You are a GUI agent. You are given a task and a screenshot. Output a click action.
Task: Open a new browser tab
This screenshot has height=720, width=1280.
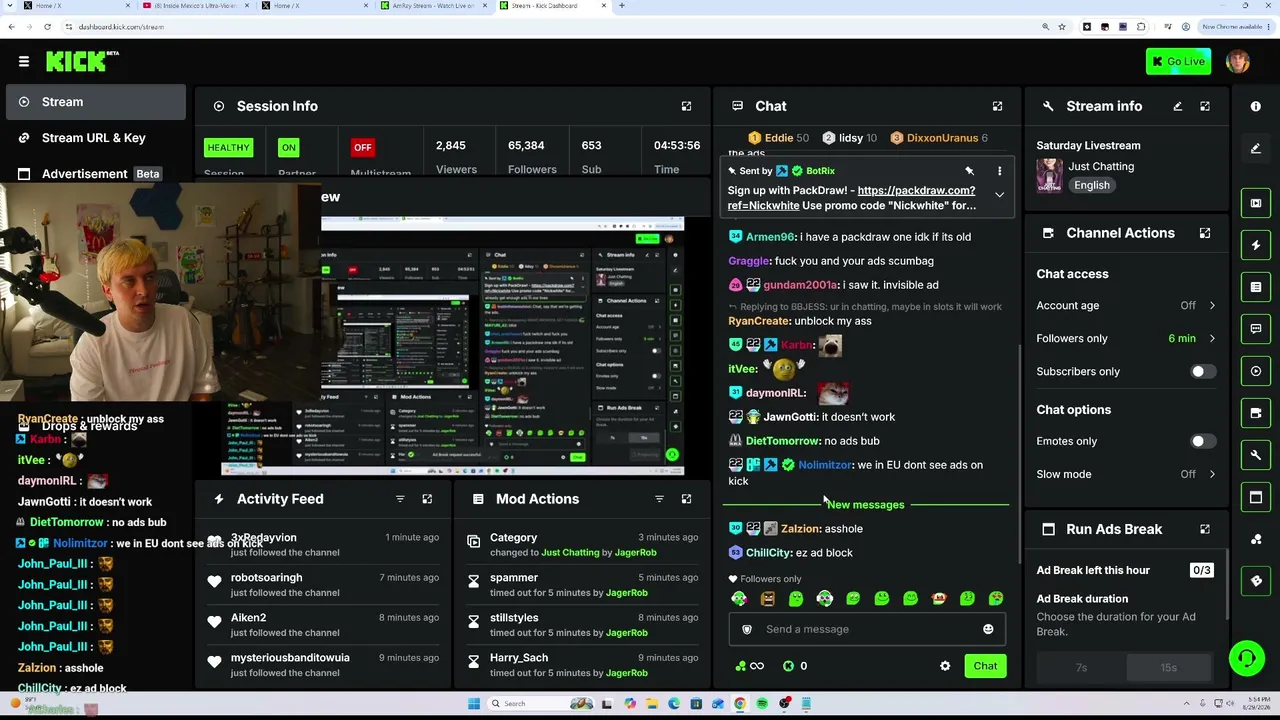click(622, 6)
